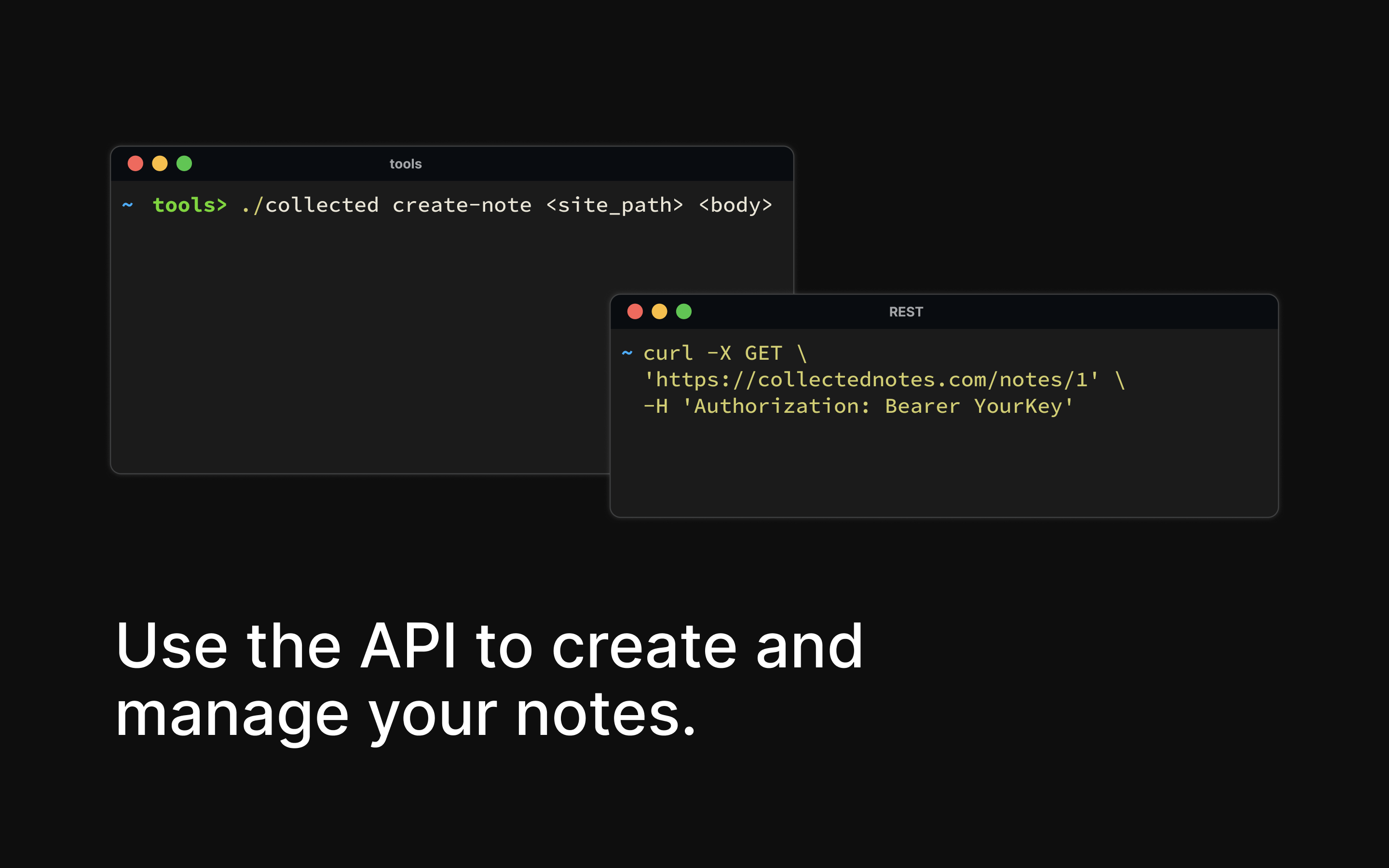Viewport: 1389px width, 868px height.
Task: Click the 'tools' window title
Action: pos(406,164)
